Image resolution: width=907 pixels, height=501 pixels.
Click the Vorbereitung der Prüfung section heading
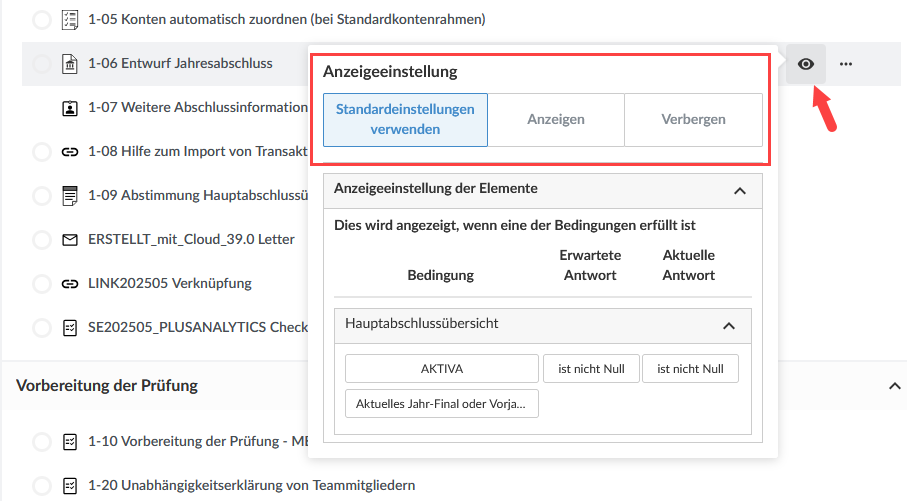coord(107,386)
